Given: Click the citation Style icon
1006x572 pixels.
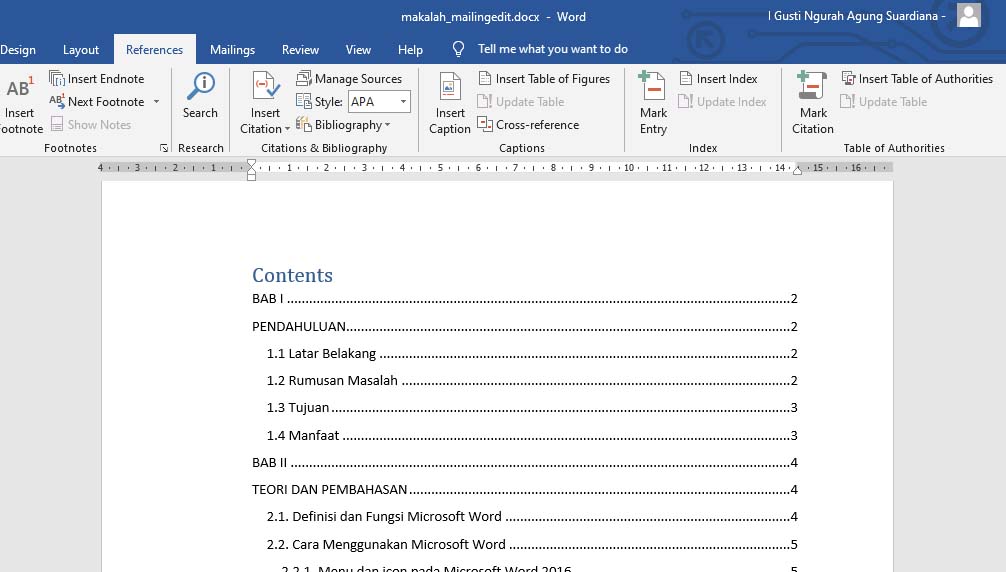Looking at the screenshot, I should pyautogui.click(x=303, y=101).
